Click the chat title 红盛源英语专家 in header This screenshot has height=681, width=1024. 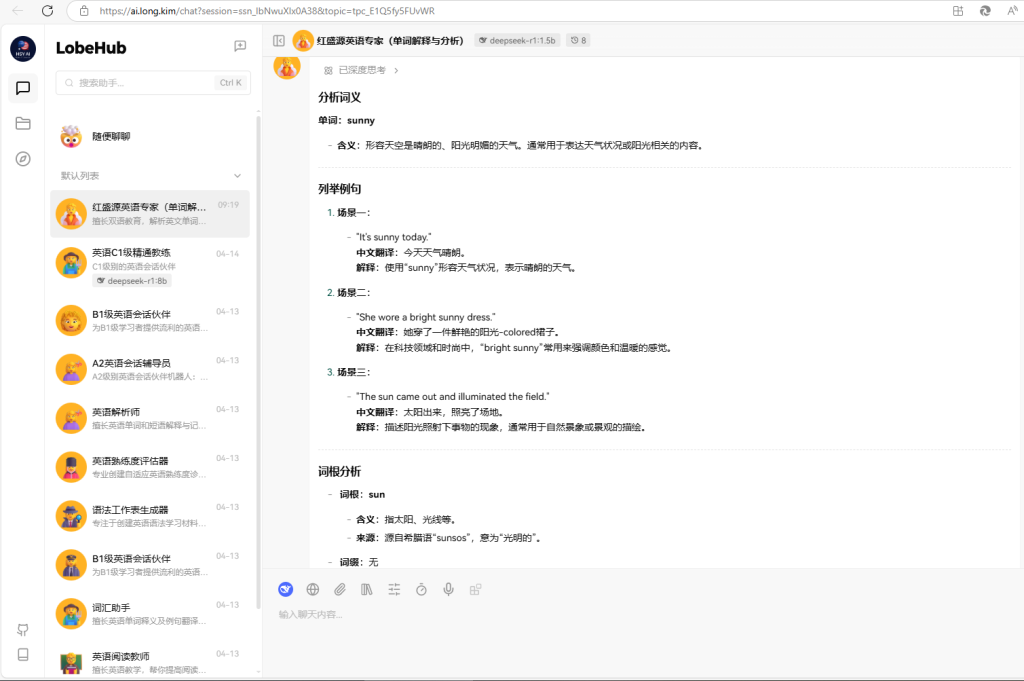tap(390, 40)
